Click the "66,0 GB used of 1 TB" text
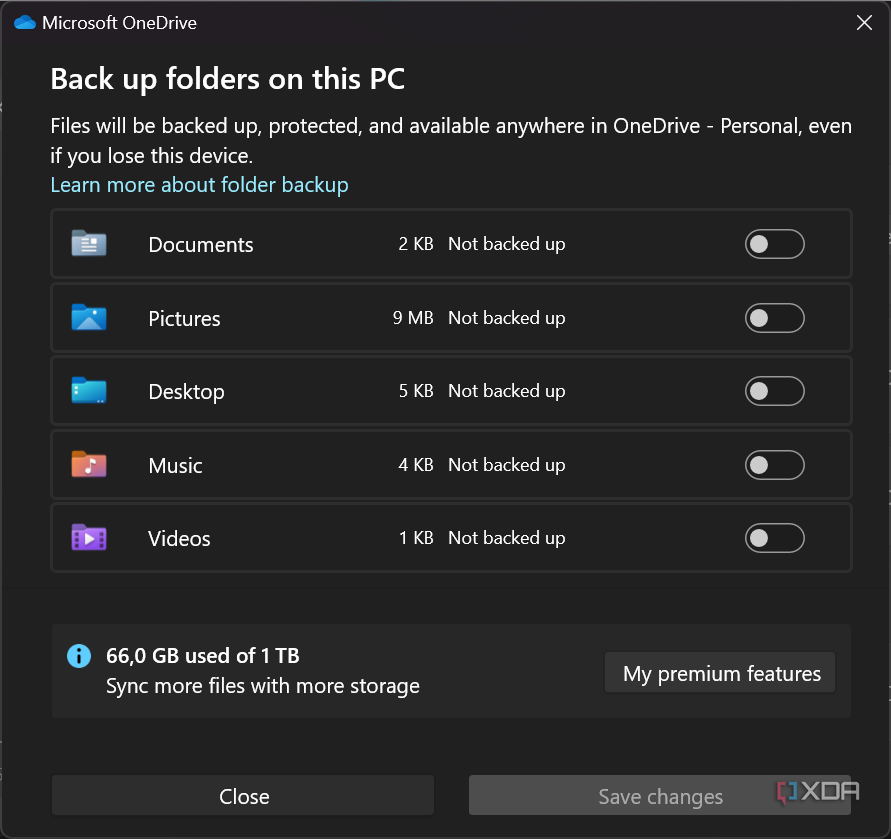Viewport: 891px width, 839px height. pos(203,656)
